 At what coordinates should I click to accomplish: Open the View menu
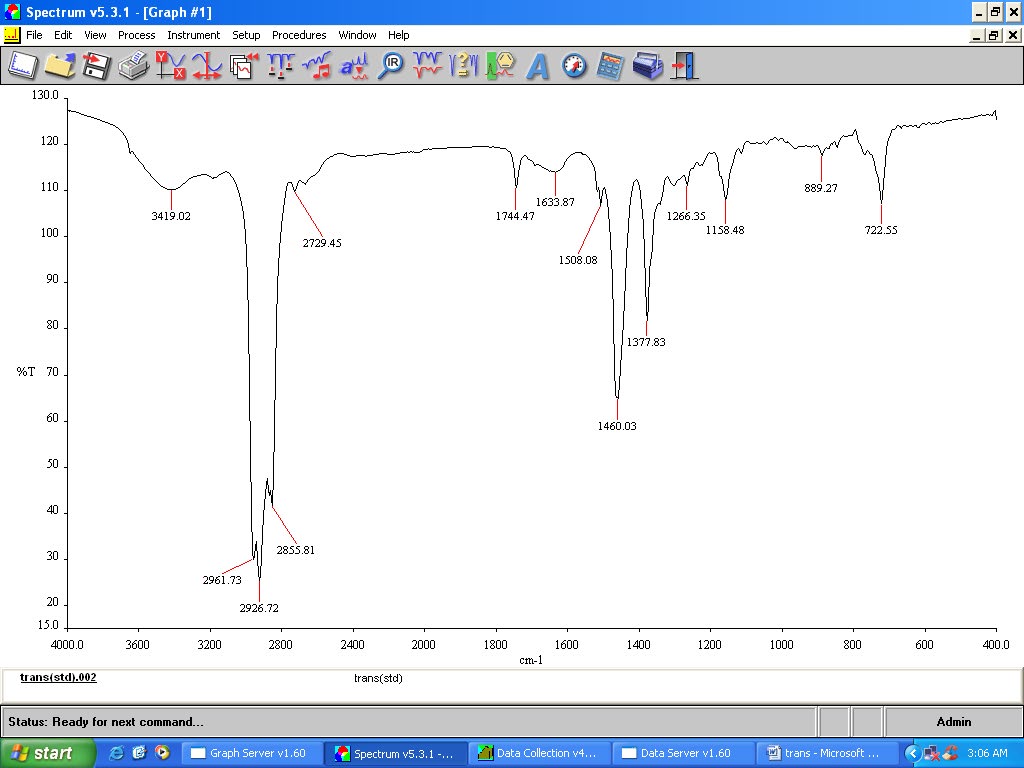pyautogui.click(x=95, y=35)
